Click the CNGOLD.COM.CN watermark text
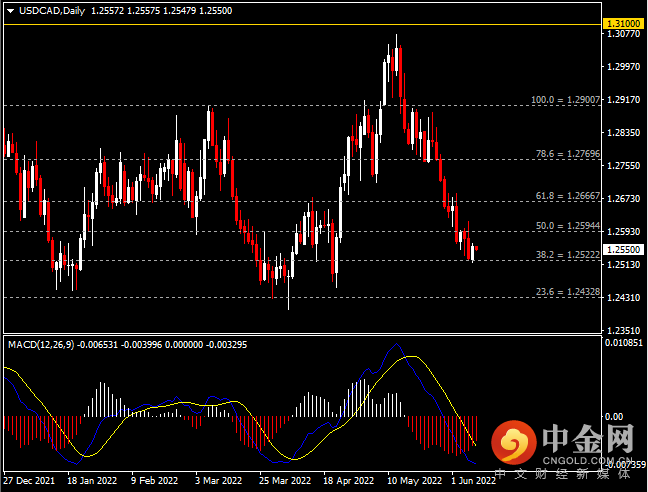Image resolution: width=648 pixels, height=492 pixels. click(x=587, y=461)
